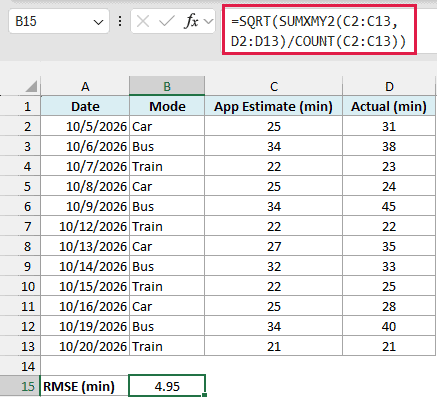
Task: Click the Mode header cell
Action: 167,106
